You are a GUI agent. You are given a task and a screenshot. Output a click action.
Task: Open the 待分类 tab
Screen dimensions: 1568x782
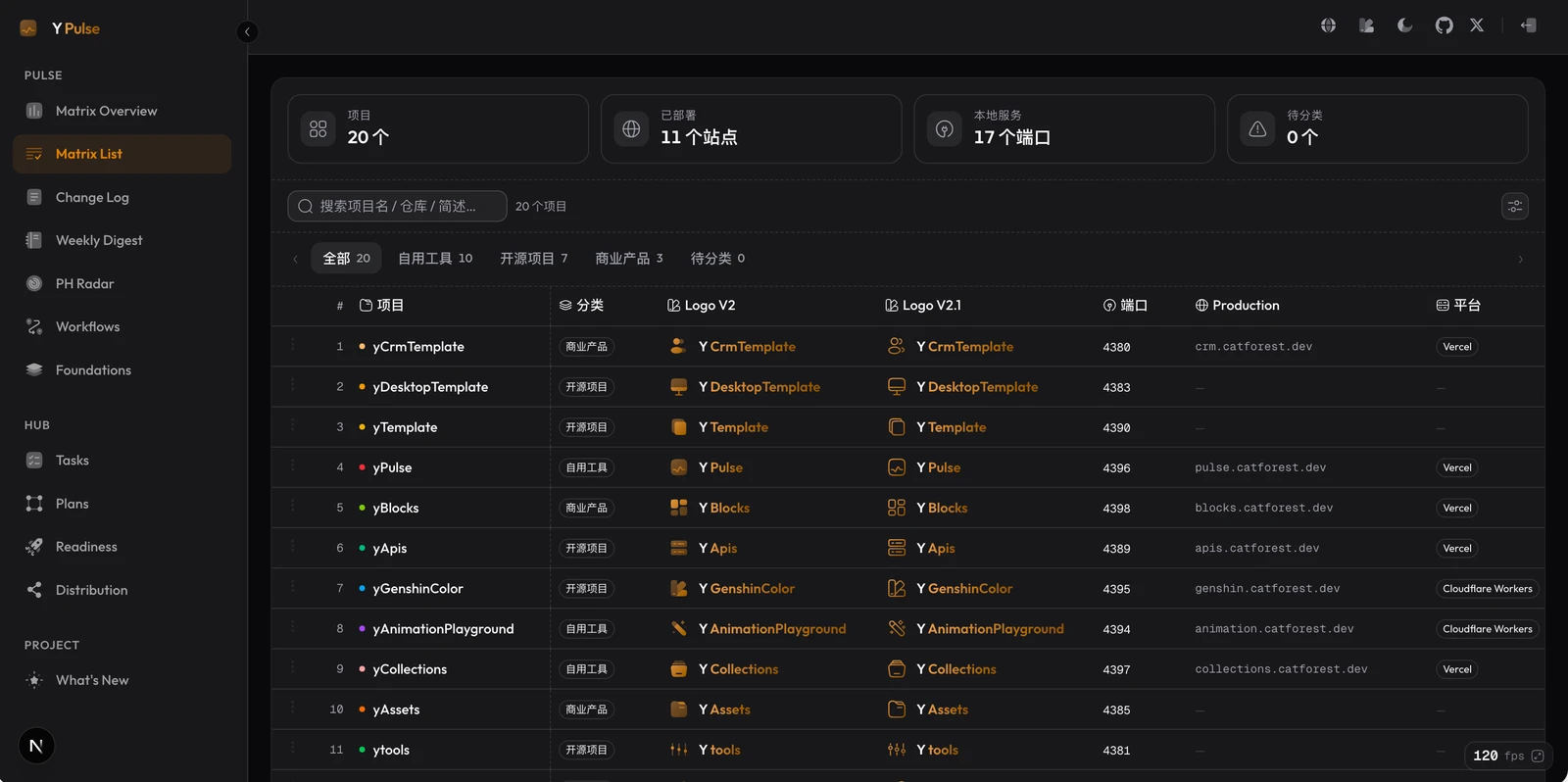[717, 258]
